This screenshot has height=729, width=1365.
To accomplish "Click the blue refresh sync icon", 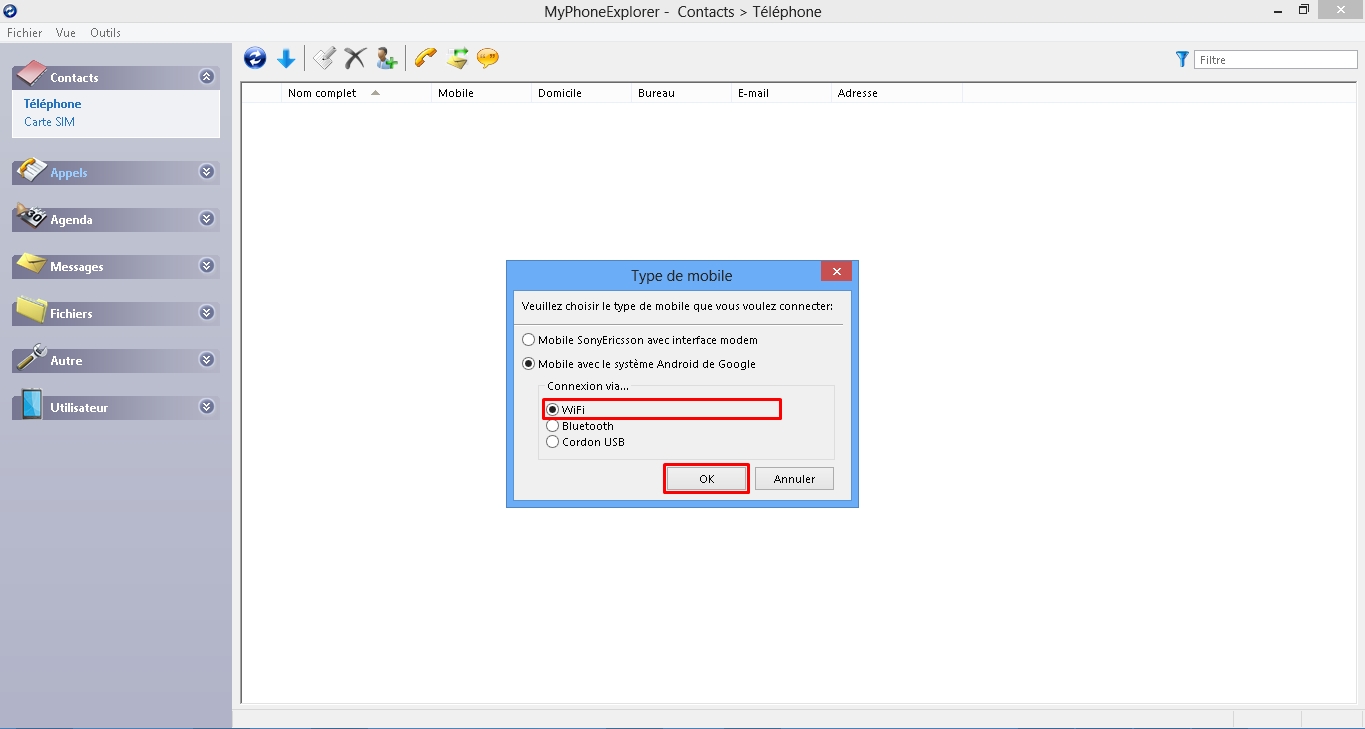I will 255,59.
